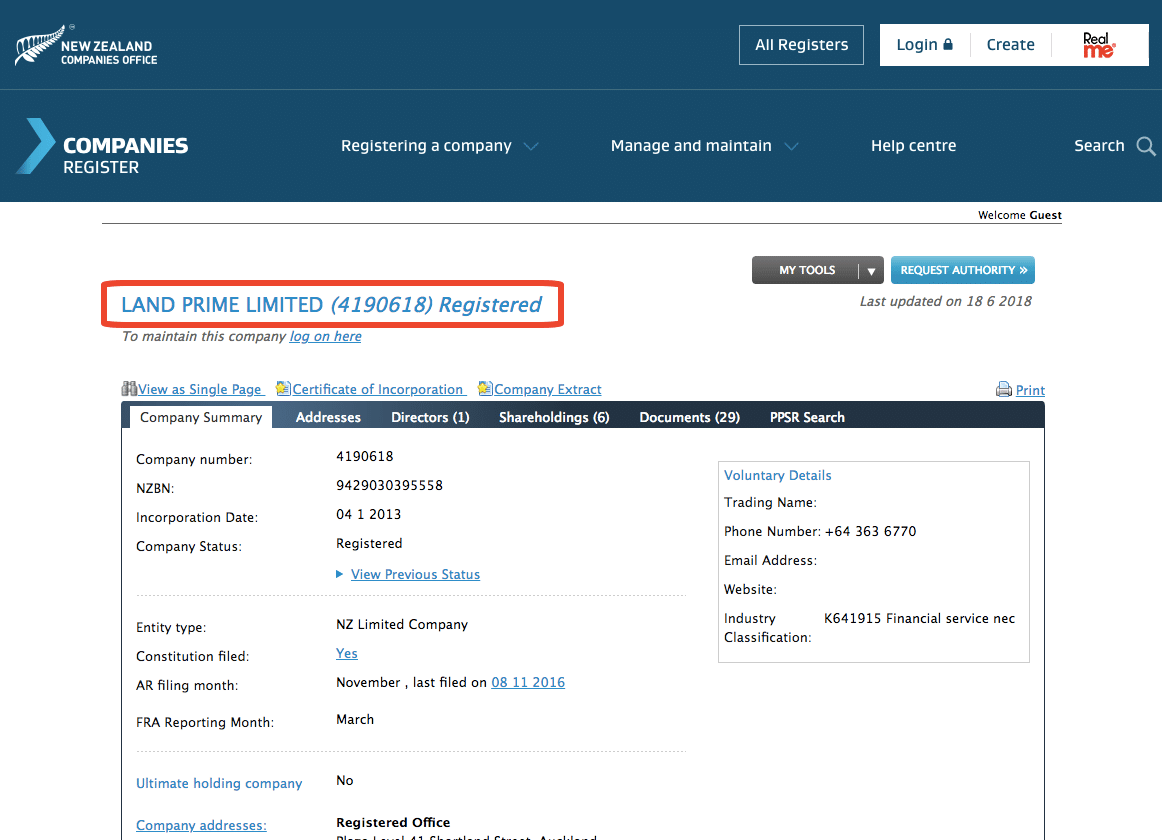1162x840 pixels.
Task: Click the Login button
Action: pos(924,45)
